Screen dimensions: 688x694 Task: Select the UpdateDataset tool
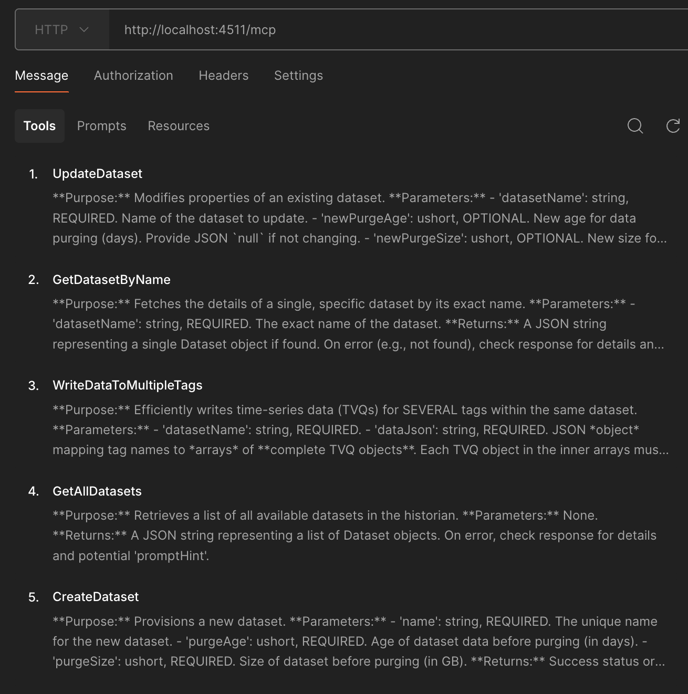pyautogui.click(x=97, y=174)
